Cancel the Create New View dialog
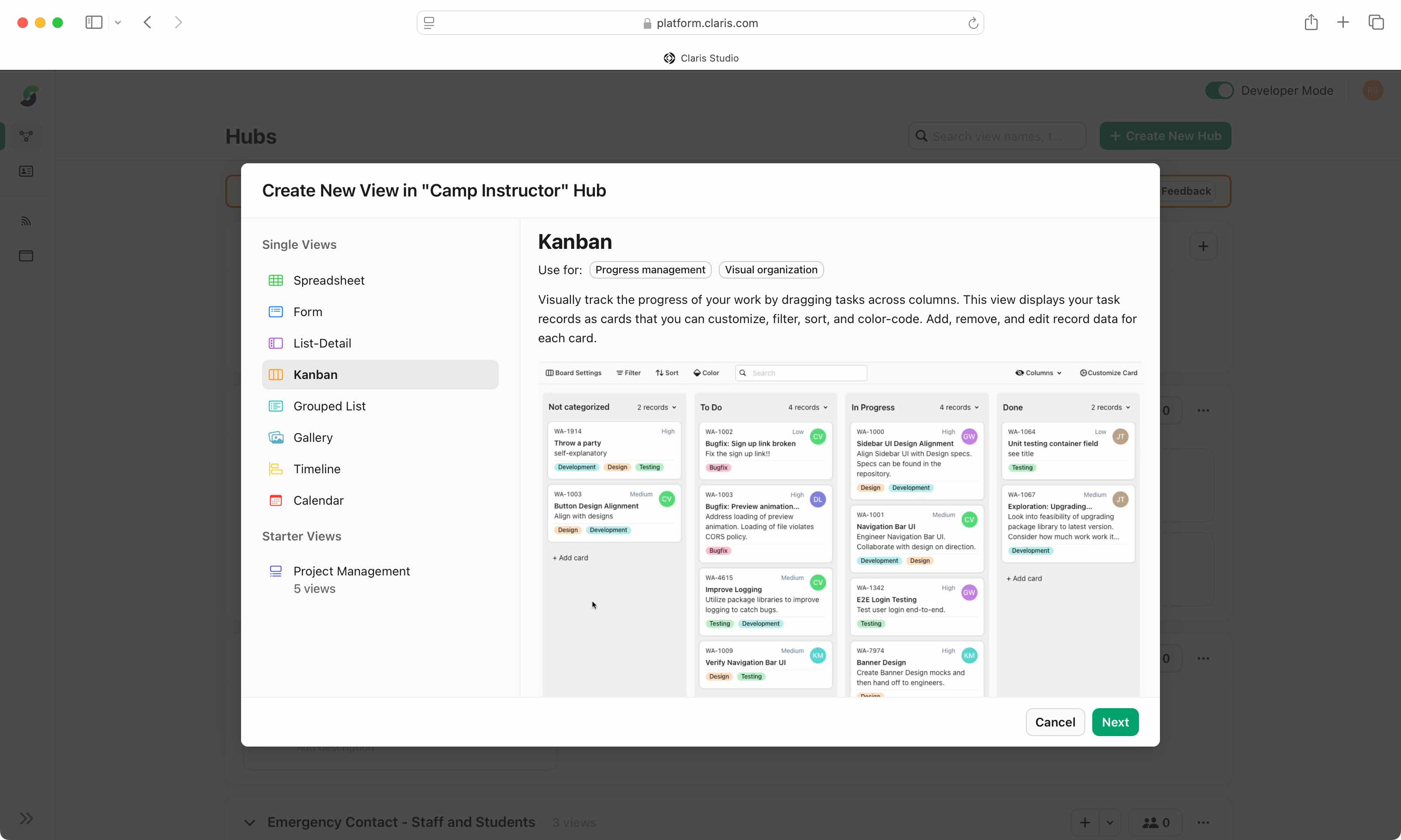Screen dimensions: 1401x840 pos(1055,722)
